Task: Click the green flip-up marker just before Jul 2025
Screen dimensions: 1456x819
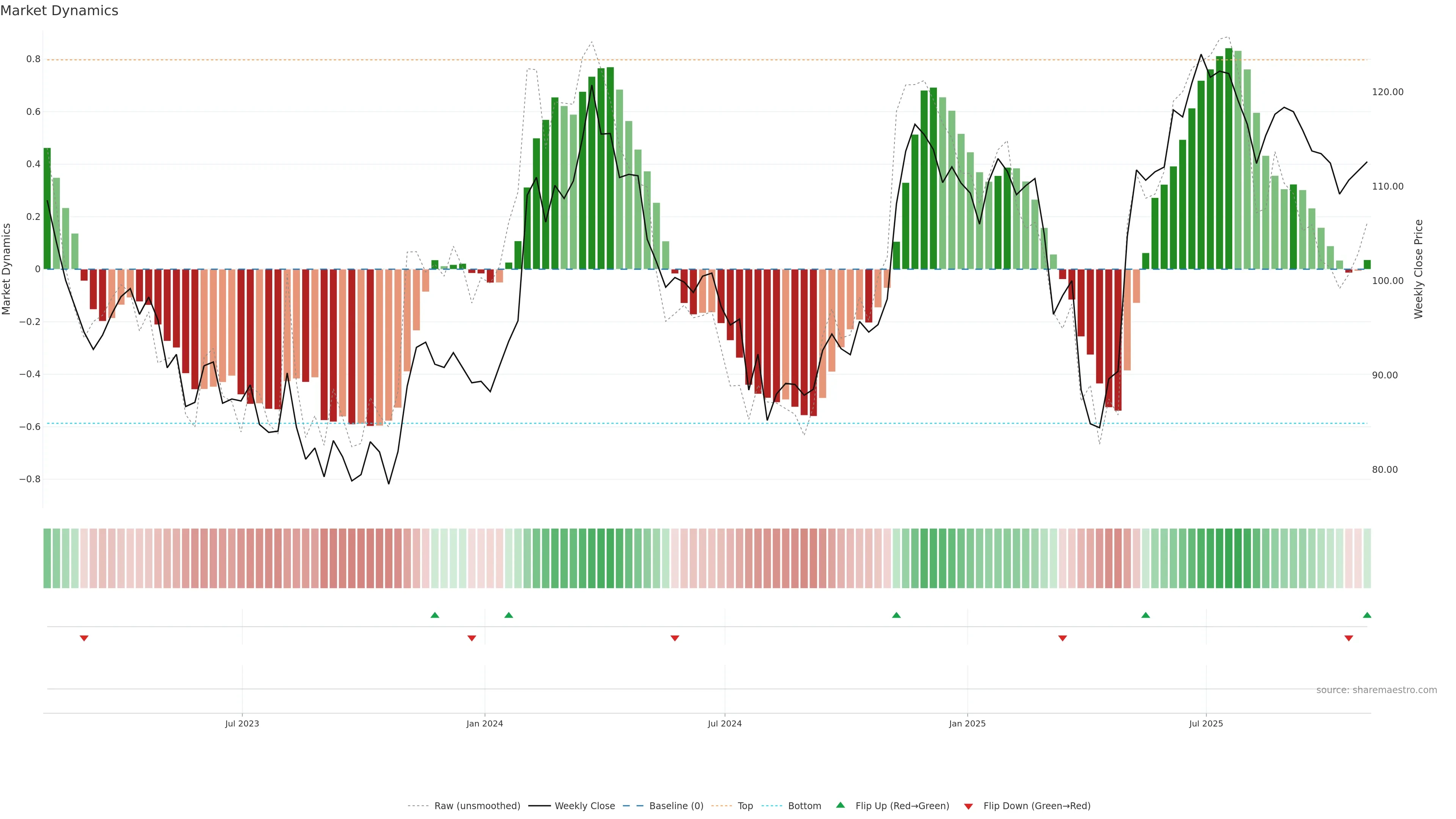Action: coord(1146,615)
